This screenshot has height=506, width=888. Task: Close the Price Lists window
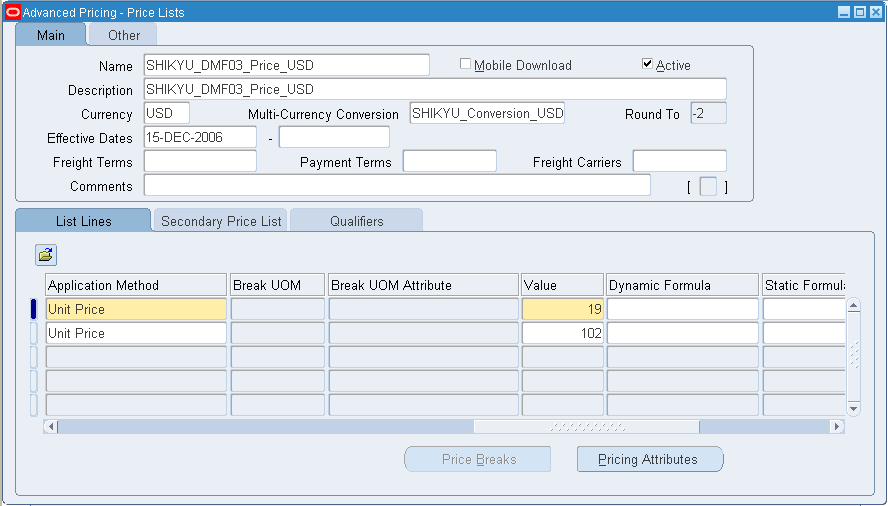(876, 12)
